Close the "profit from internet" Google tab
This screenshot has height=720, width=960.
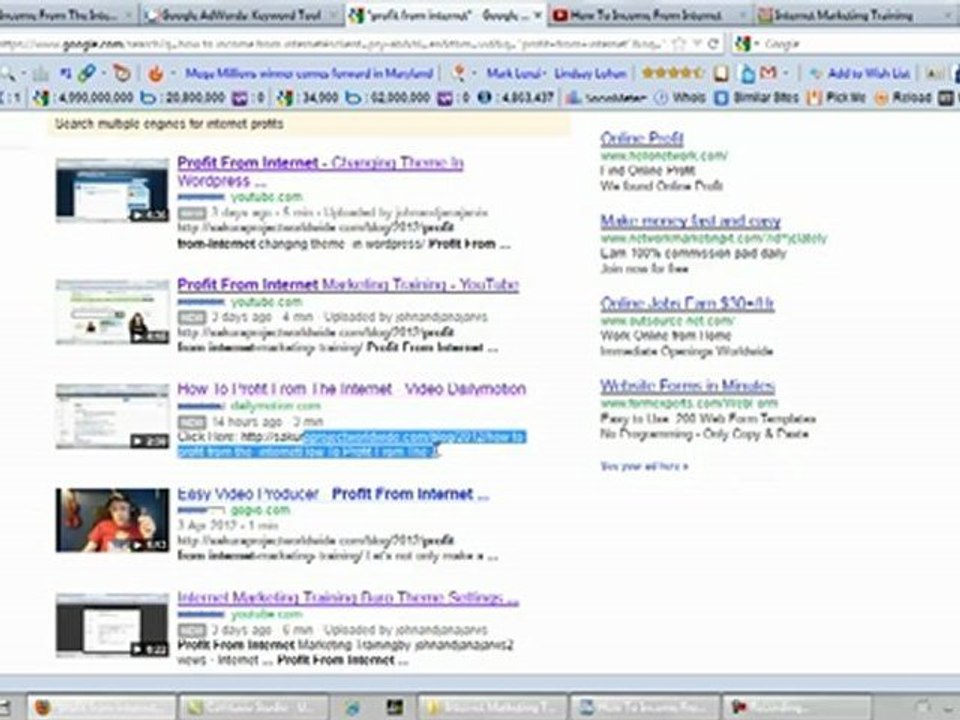click(538, 15)
